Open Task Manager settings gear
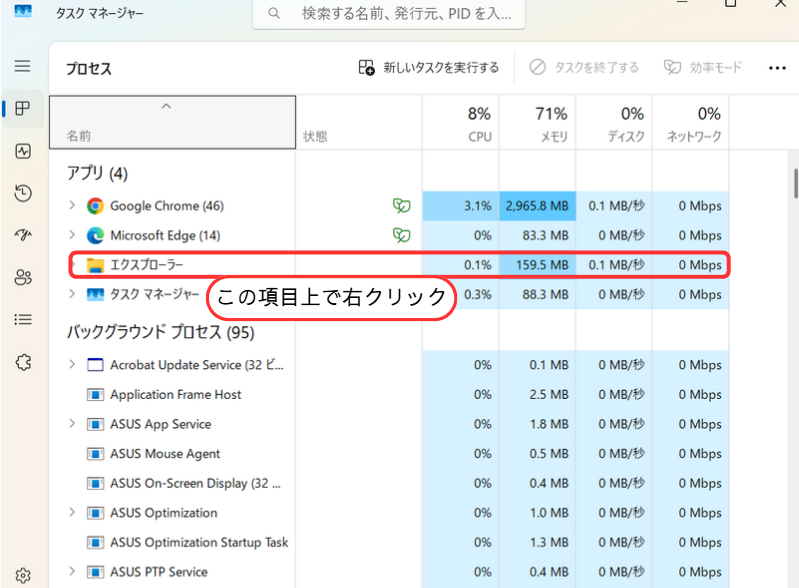Screen dimensions: 799x588 [23, 575]
